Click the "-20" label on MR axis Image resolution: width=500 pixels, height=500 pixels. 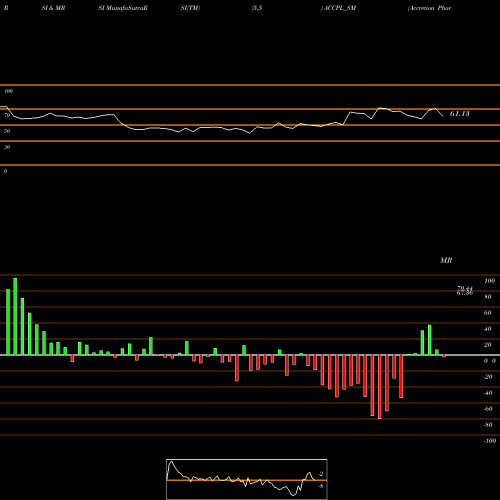[488, 377]
